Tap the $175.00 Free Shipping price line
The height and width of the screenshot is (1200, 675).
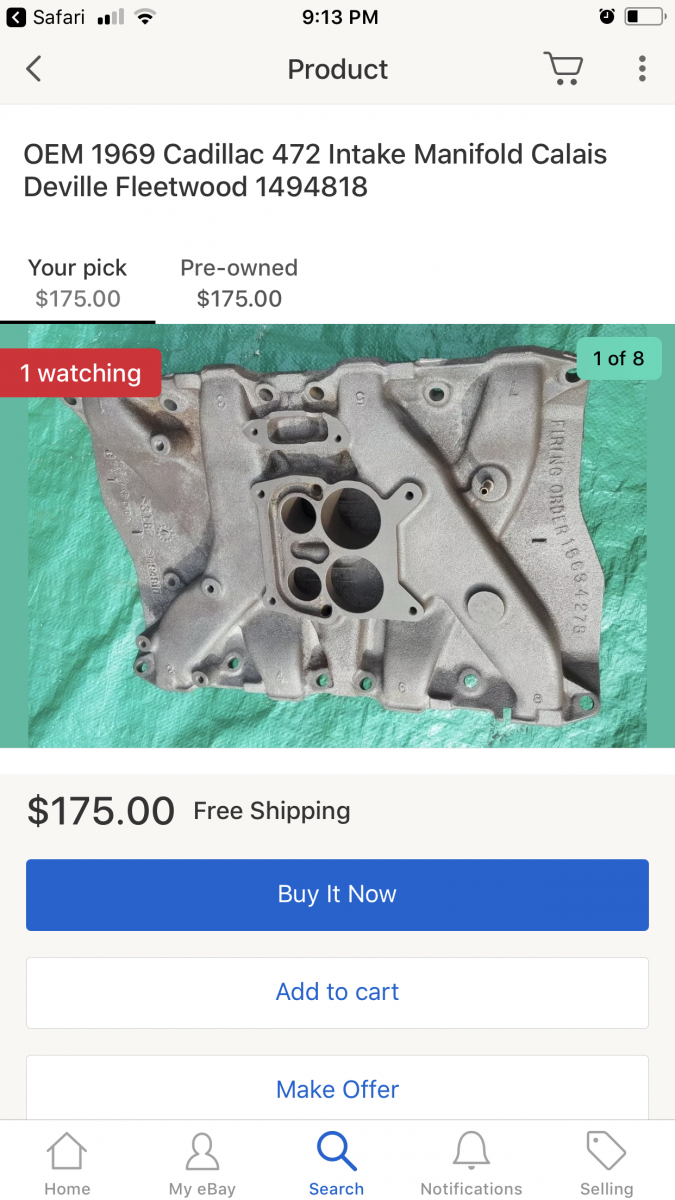(x=188, y=811)
